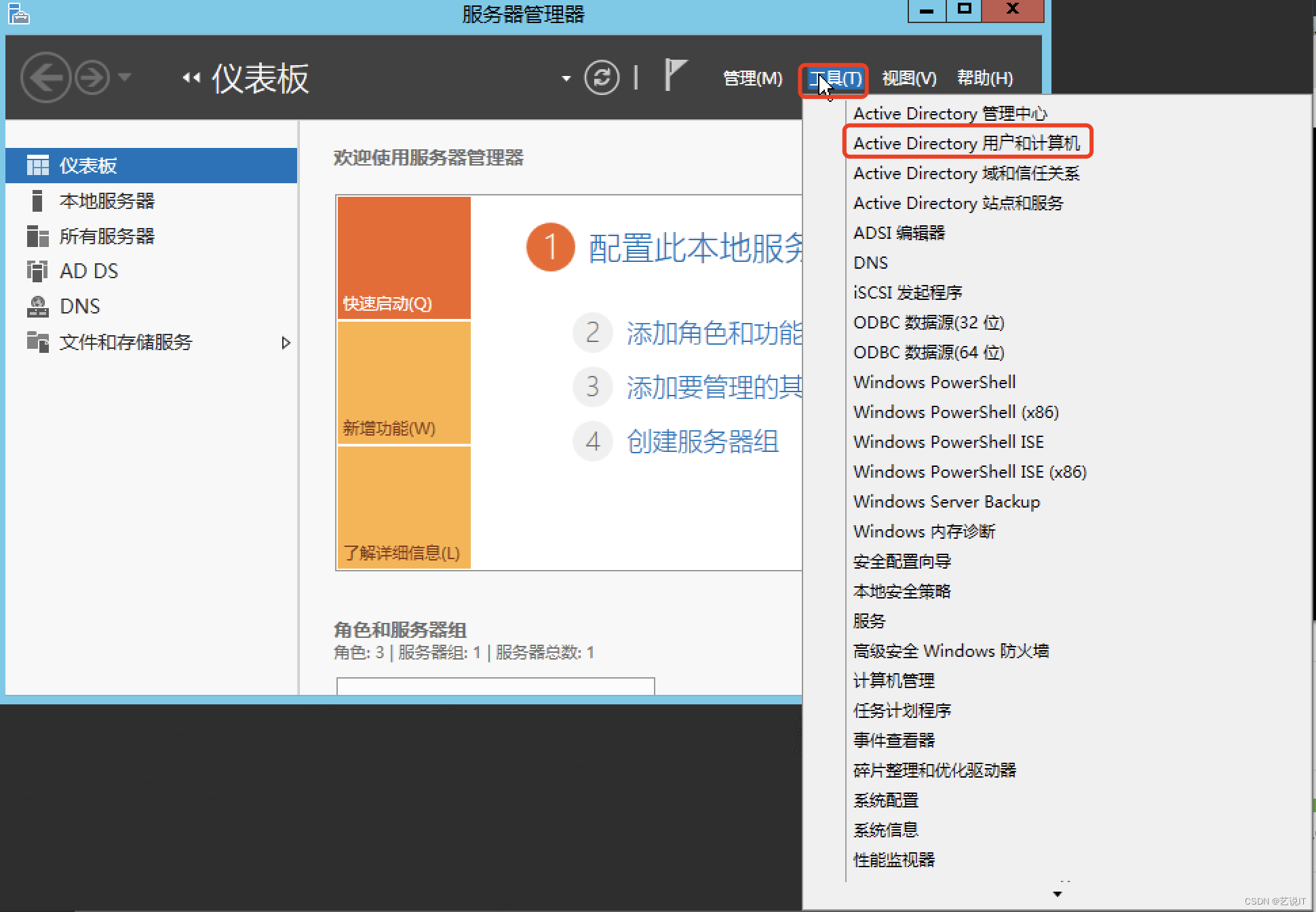Open 本地安全策略
The image size is (1316, 912).
[902, 591]
